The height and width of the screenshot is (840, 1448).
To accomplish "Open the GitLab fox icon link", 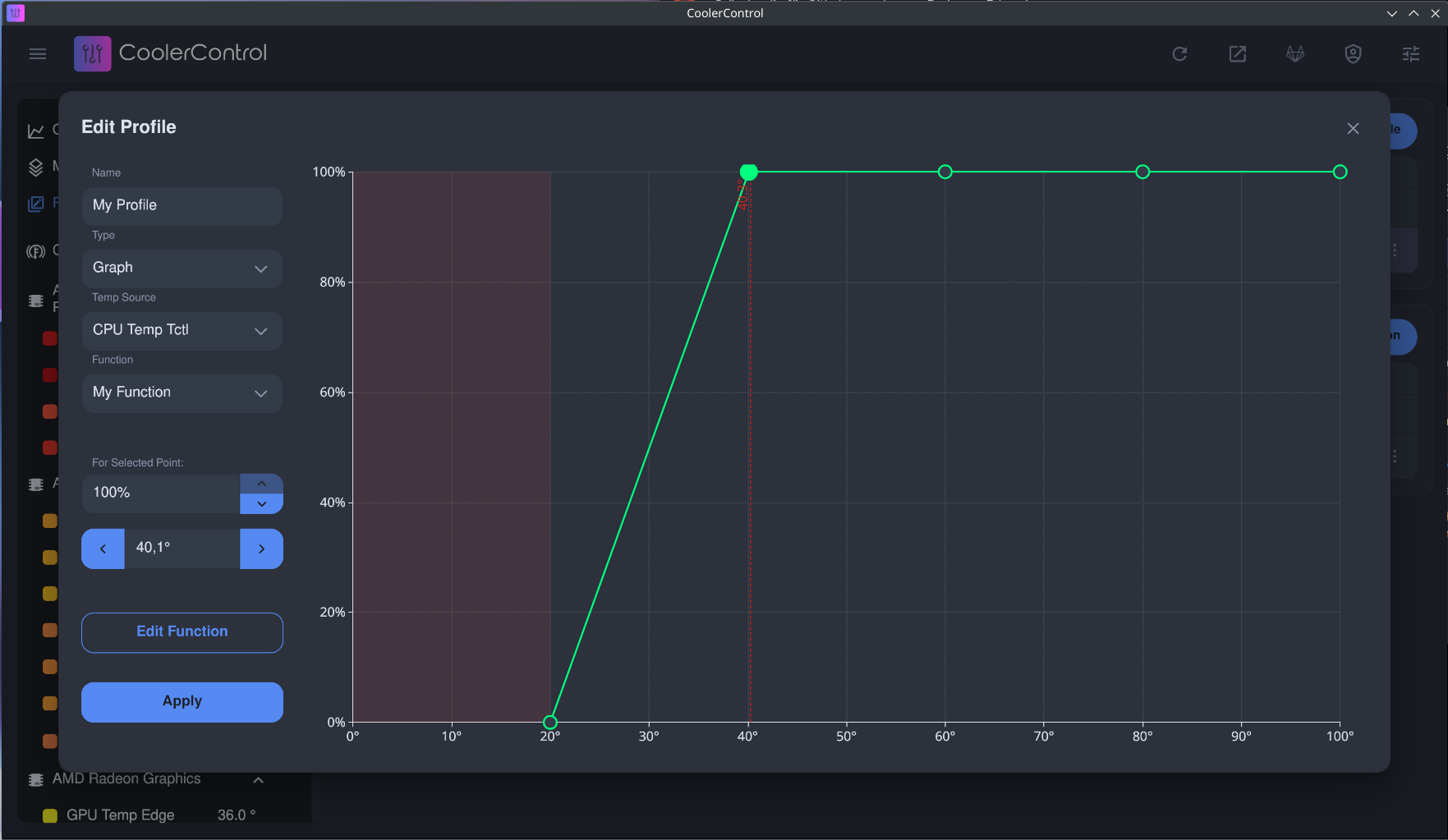I will [x=1295, y=54].
